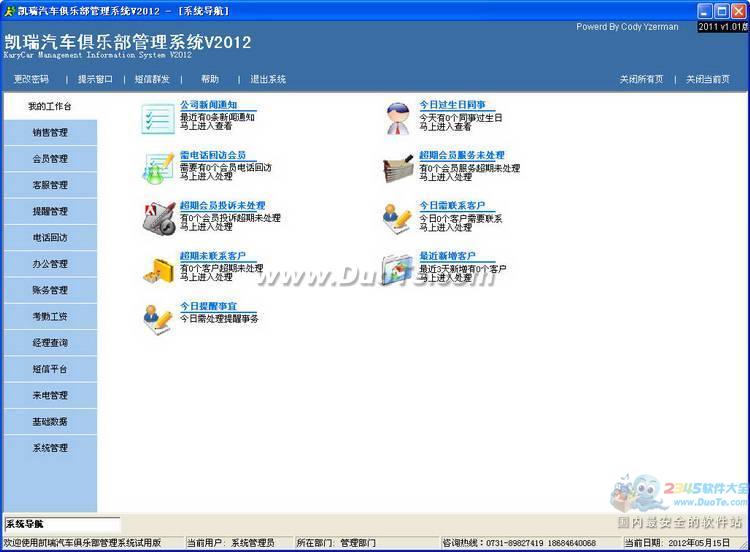Click the 公司新闻通知 checklist icon
The height and width of the screenshot is (552, 750).
click(x=158, y=118)
